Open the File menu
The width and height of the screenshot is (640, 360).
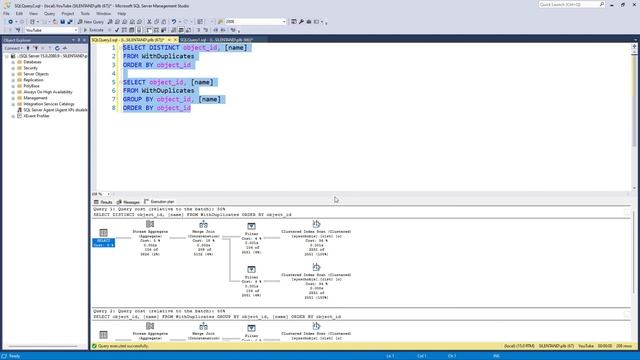[6, 13]
